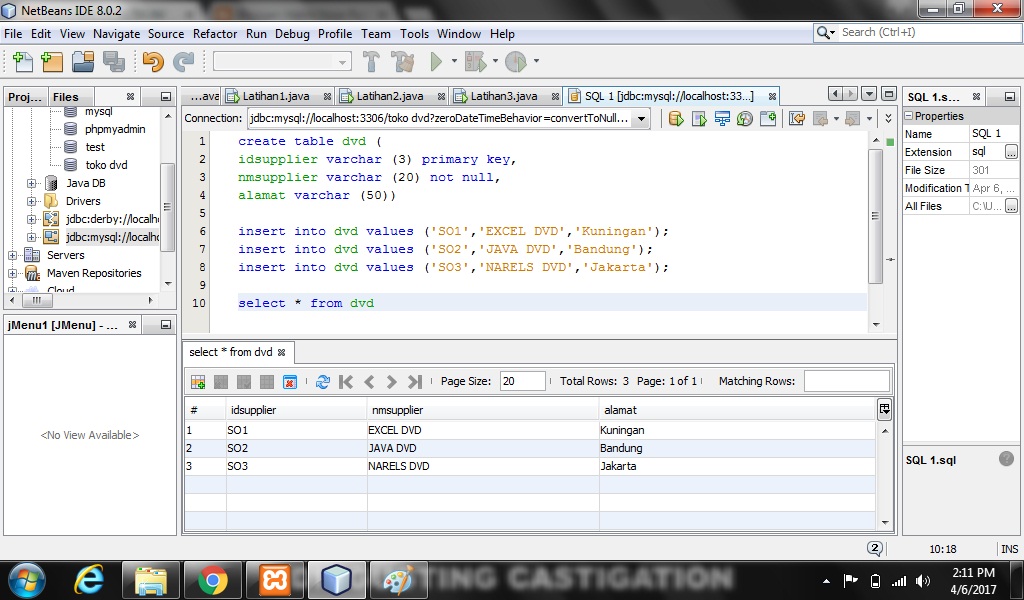Click the nmsupplier column header
This screenshot has width=1024, height=600.
click(483, 410)
